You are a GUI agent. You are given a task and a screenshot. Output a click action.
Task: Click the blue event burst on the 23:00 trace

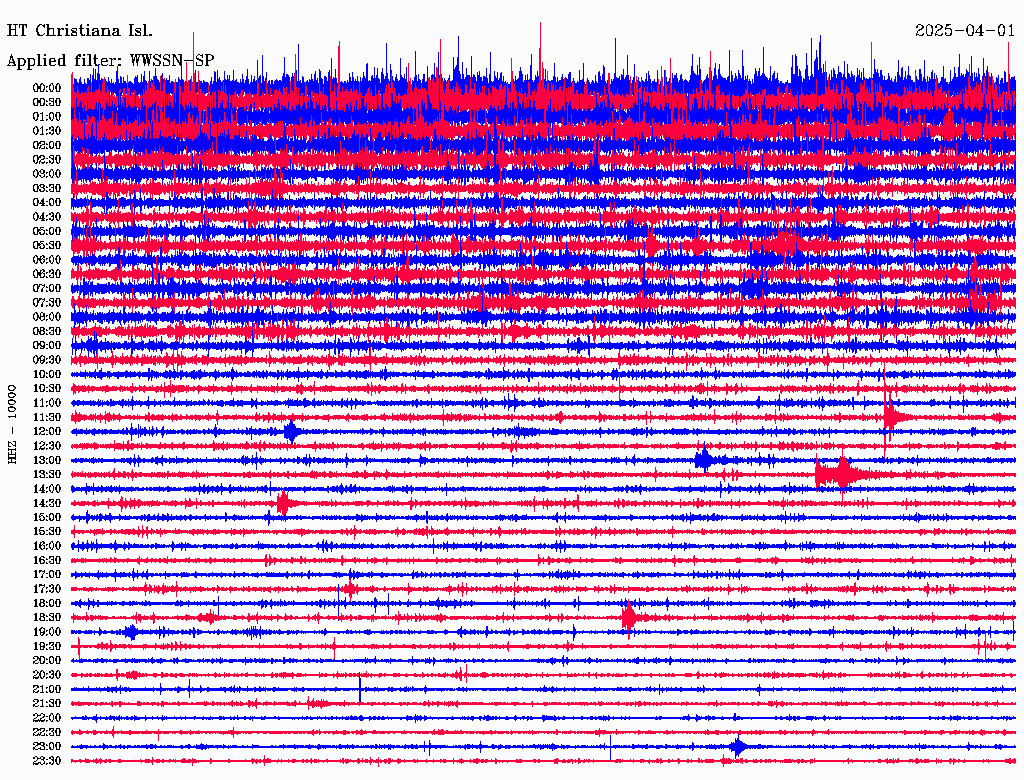click(x=739, y=747)
